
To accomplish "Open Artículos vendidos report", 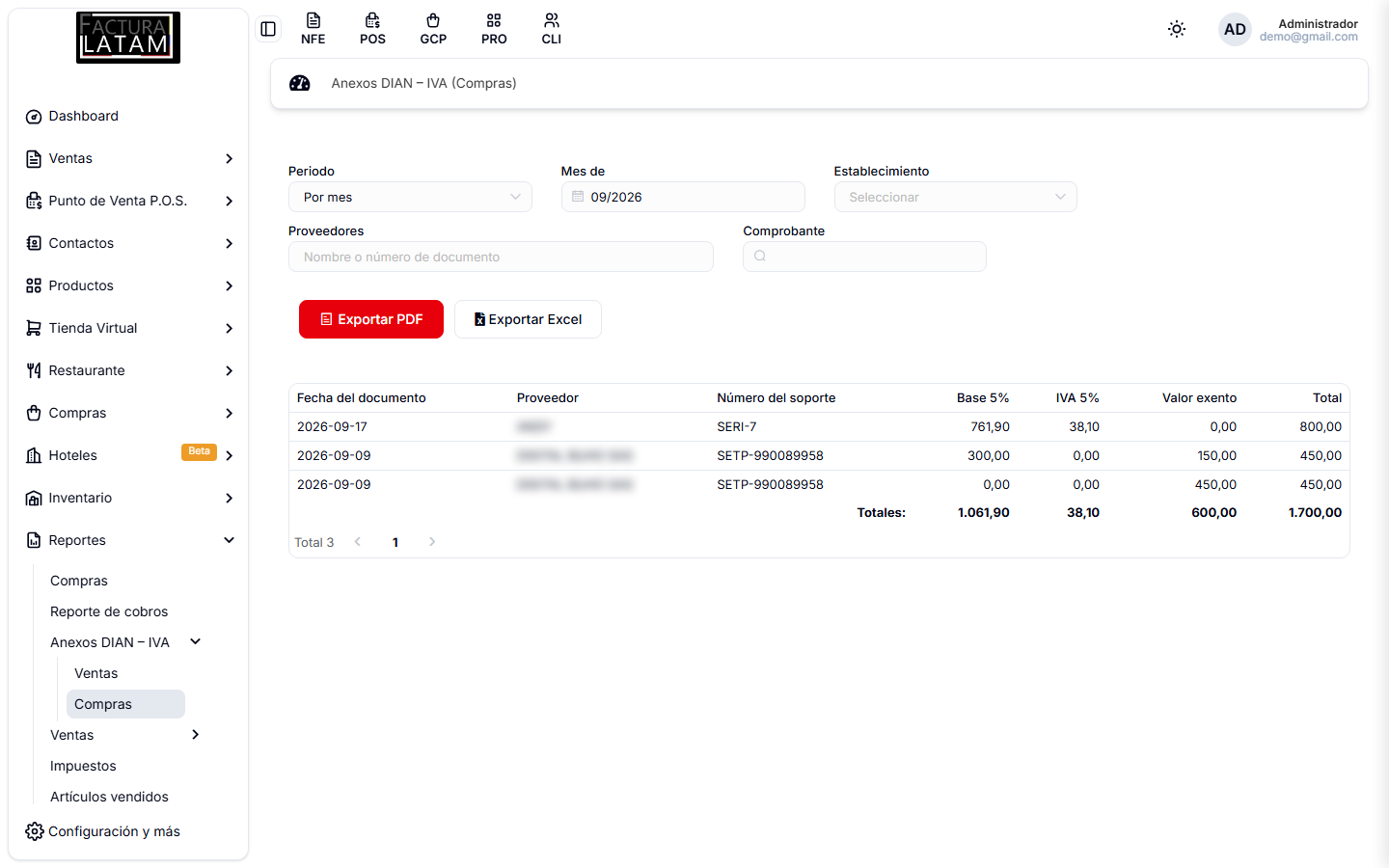I will click(109, 797).
